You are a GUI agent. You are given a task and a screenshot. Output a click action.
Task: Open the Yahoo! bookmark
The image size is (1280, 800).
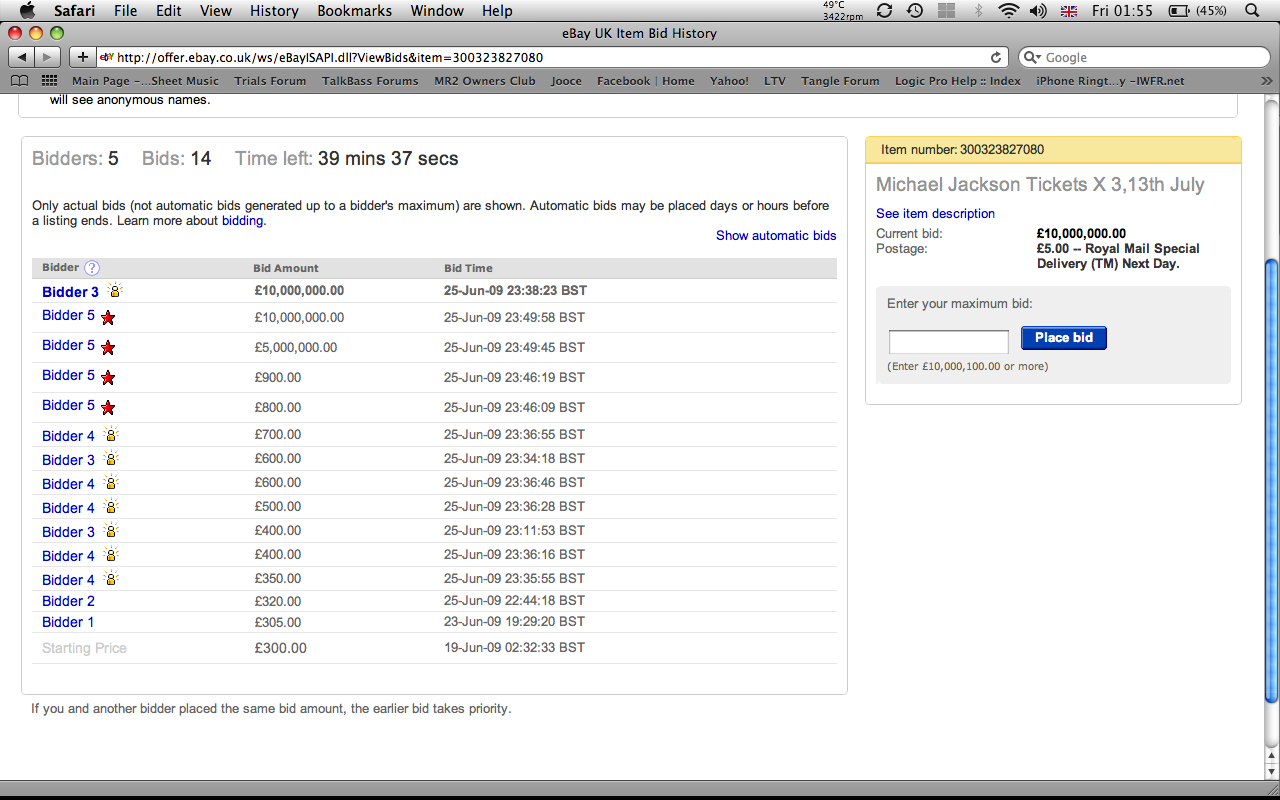click(729, 81)
